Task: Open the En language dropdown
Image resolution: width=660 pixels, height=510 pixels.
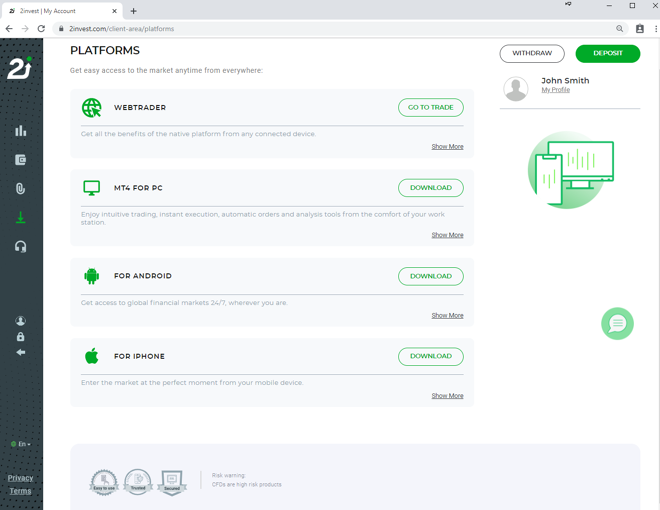Action: pos(21,444)
